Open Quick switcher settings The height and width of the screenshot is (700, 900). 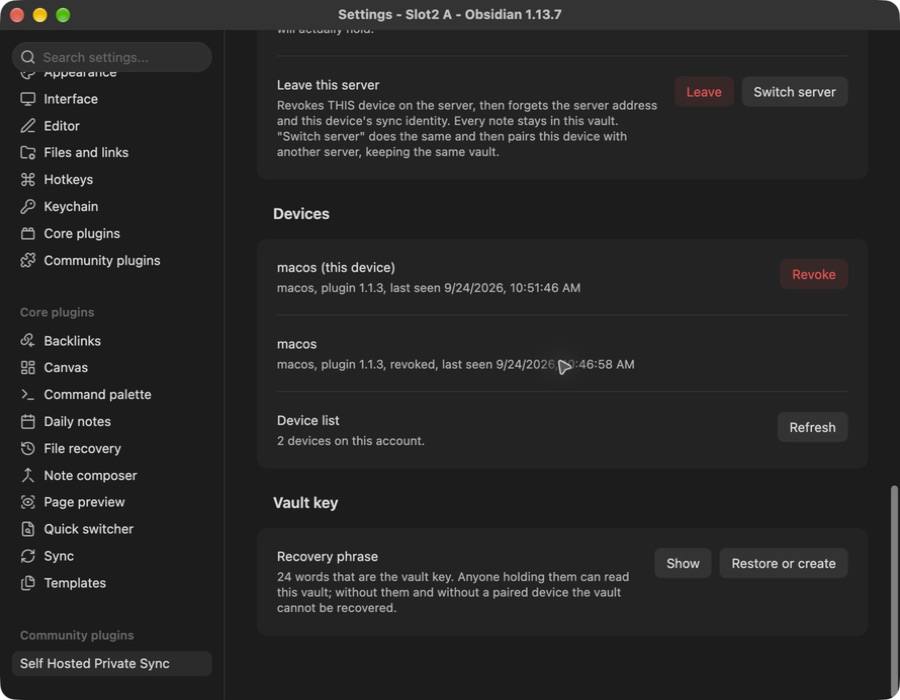[x=112, y=529]
